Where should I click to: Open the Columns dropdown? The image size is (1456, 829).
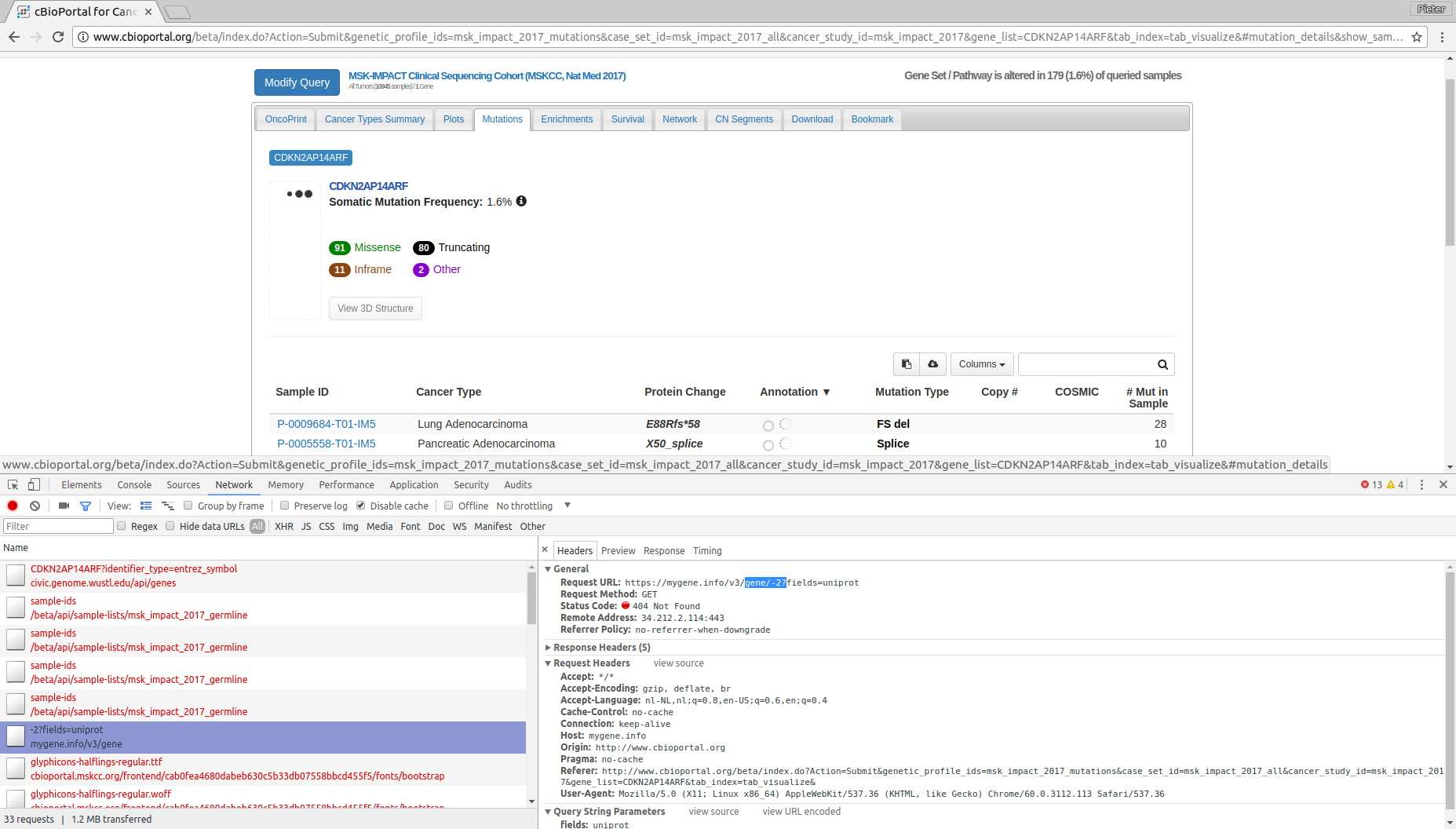981,364
